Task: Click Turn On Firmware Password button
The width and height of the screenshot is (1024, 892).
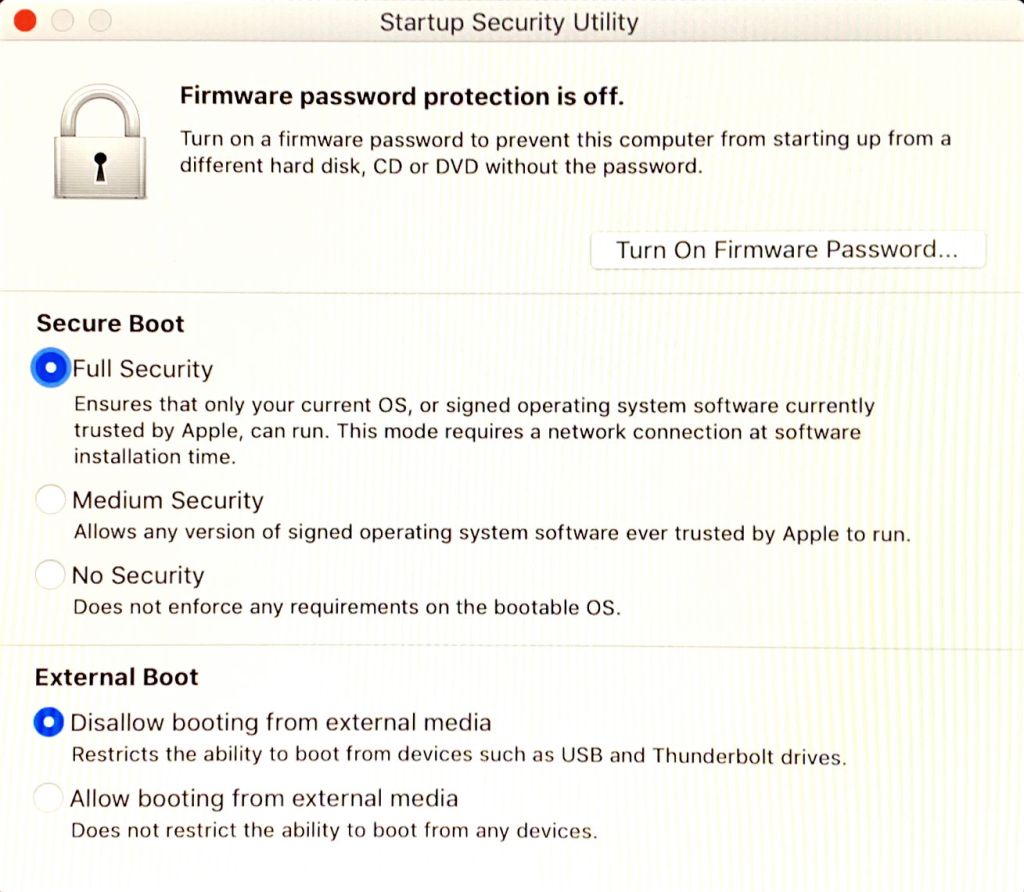Action: [x=787, y=250]
